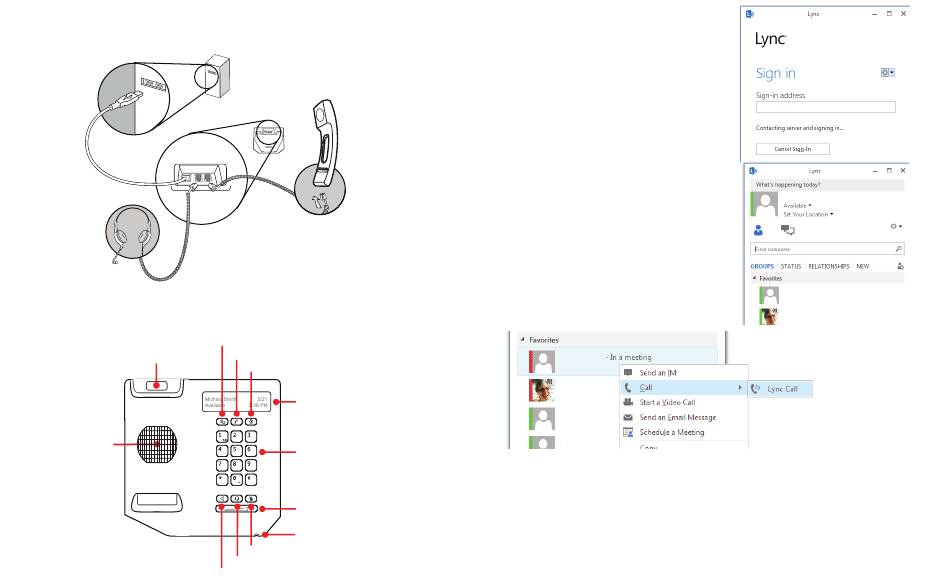Click the Find someone search box
Screen dimensions: 950x586
[827, 249]
